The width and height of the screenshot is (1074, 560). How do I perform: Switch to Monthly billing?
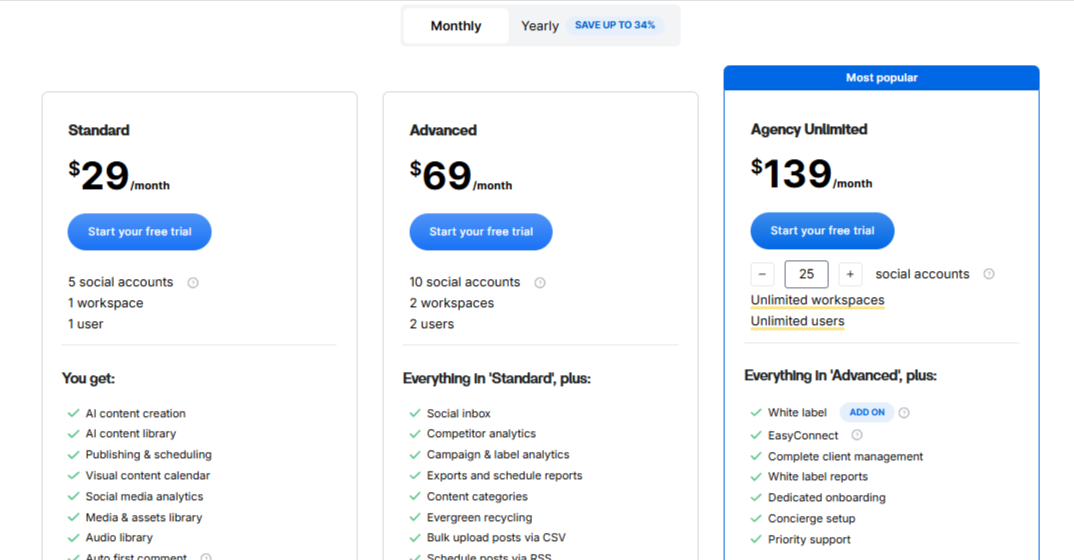point(456,26)
